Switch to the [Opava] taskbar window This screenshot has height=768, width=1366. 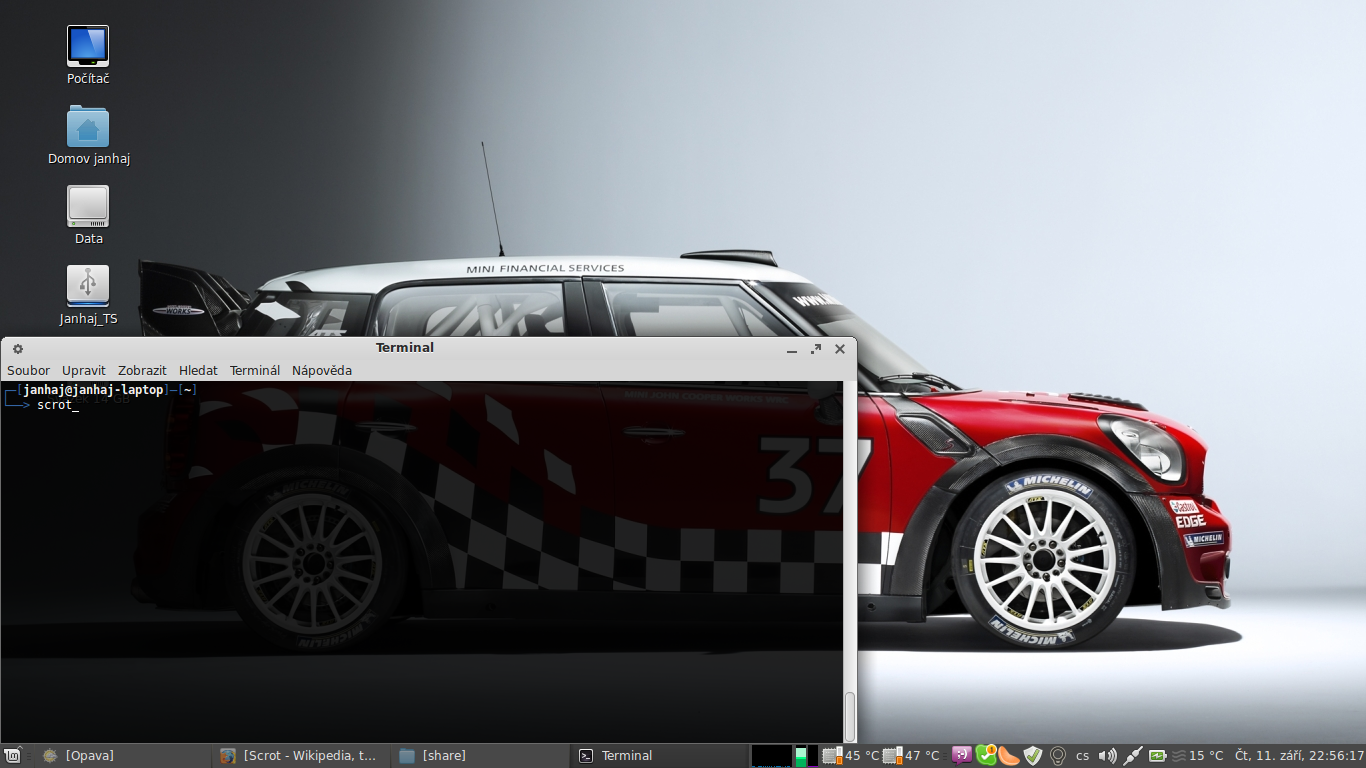pos(123,756)
